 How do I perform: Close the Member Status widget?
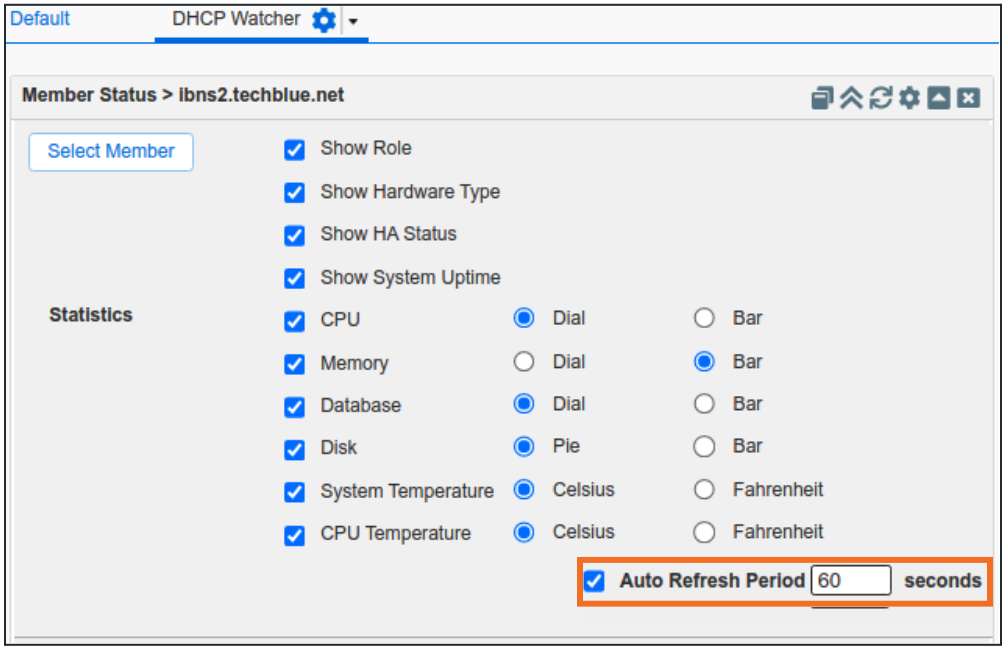pos(966,97)
